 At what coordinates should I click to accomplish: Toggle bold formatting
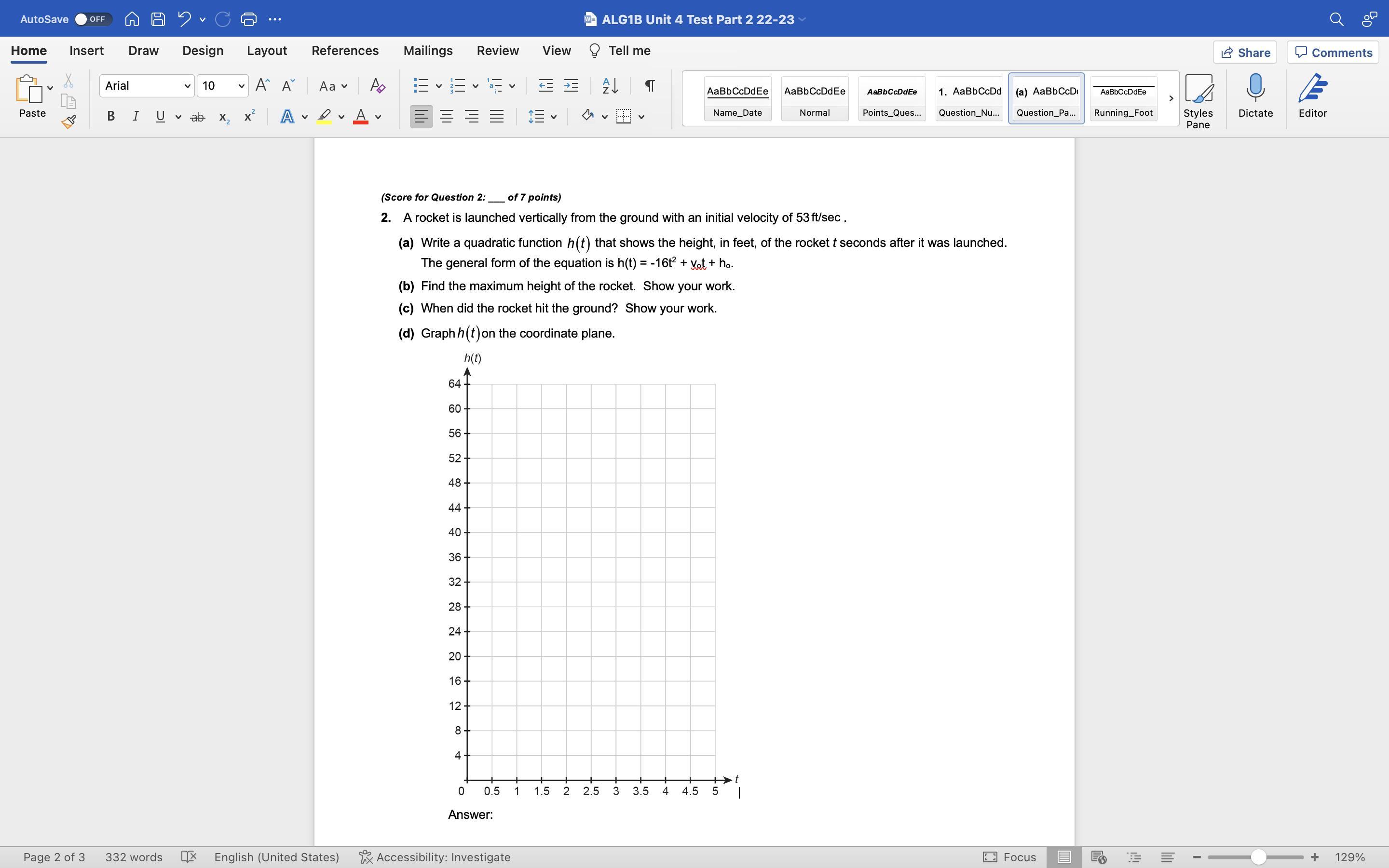(111, 117)
